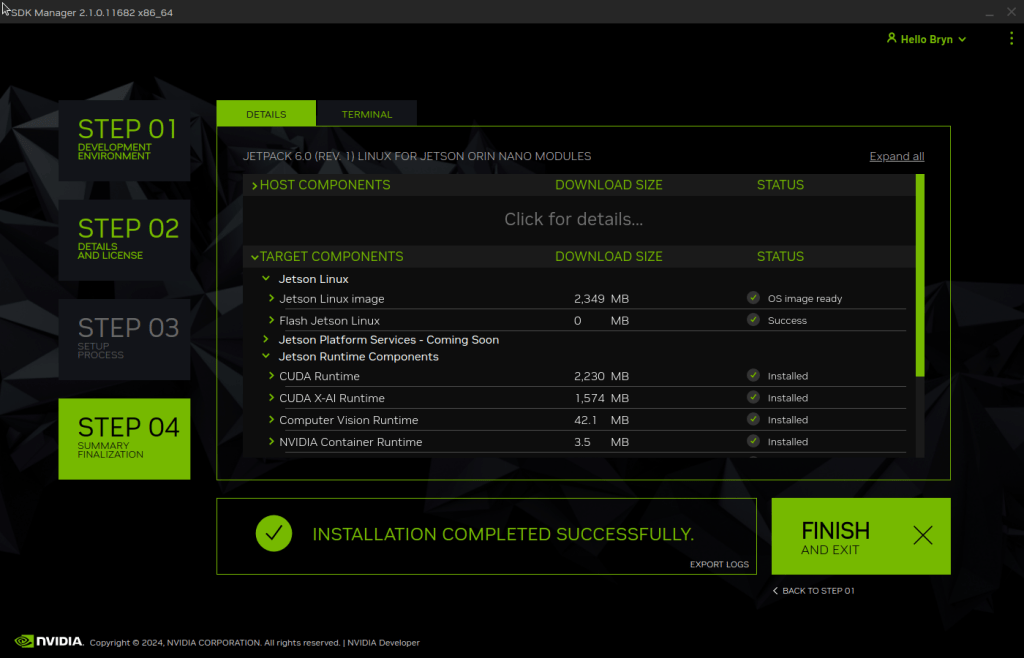1024x658 pixels.
Task: Click the green vertical scrollbar in components list
Action: [920, 275]
